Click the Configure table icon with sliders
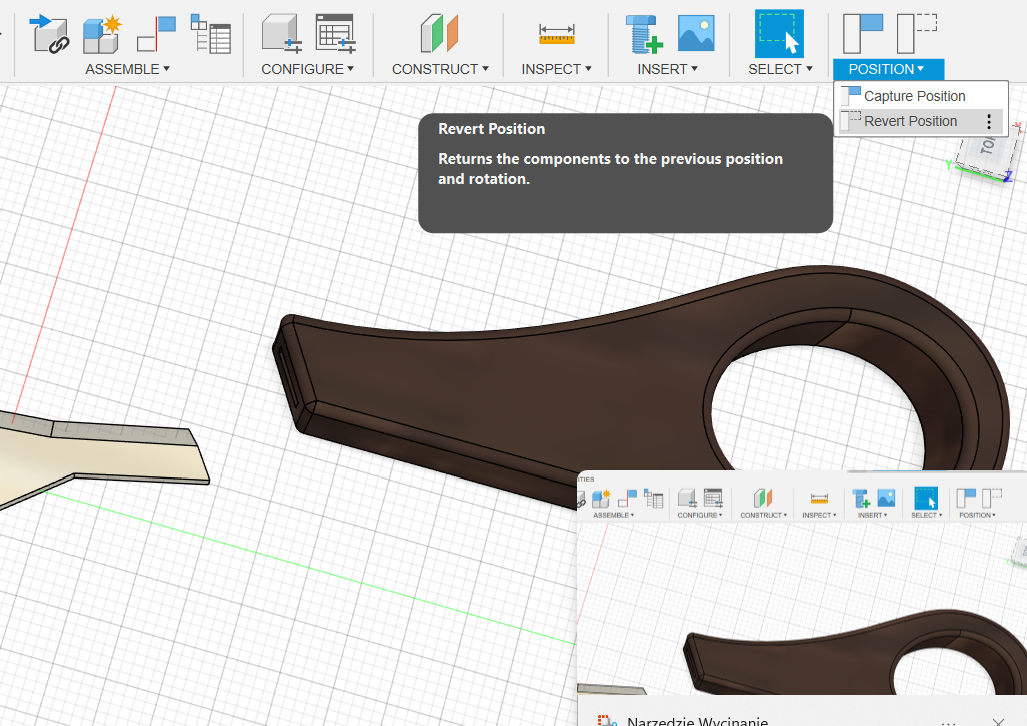The width and height of the screenshot is (1027, 726). (336, 33)
